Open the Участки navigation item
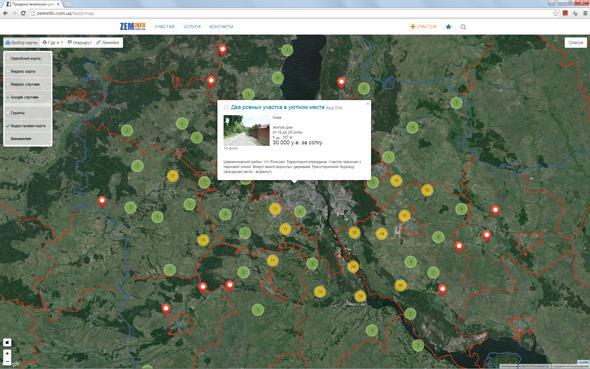 click(x=164, y=27)
